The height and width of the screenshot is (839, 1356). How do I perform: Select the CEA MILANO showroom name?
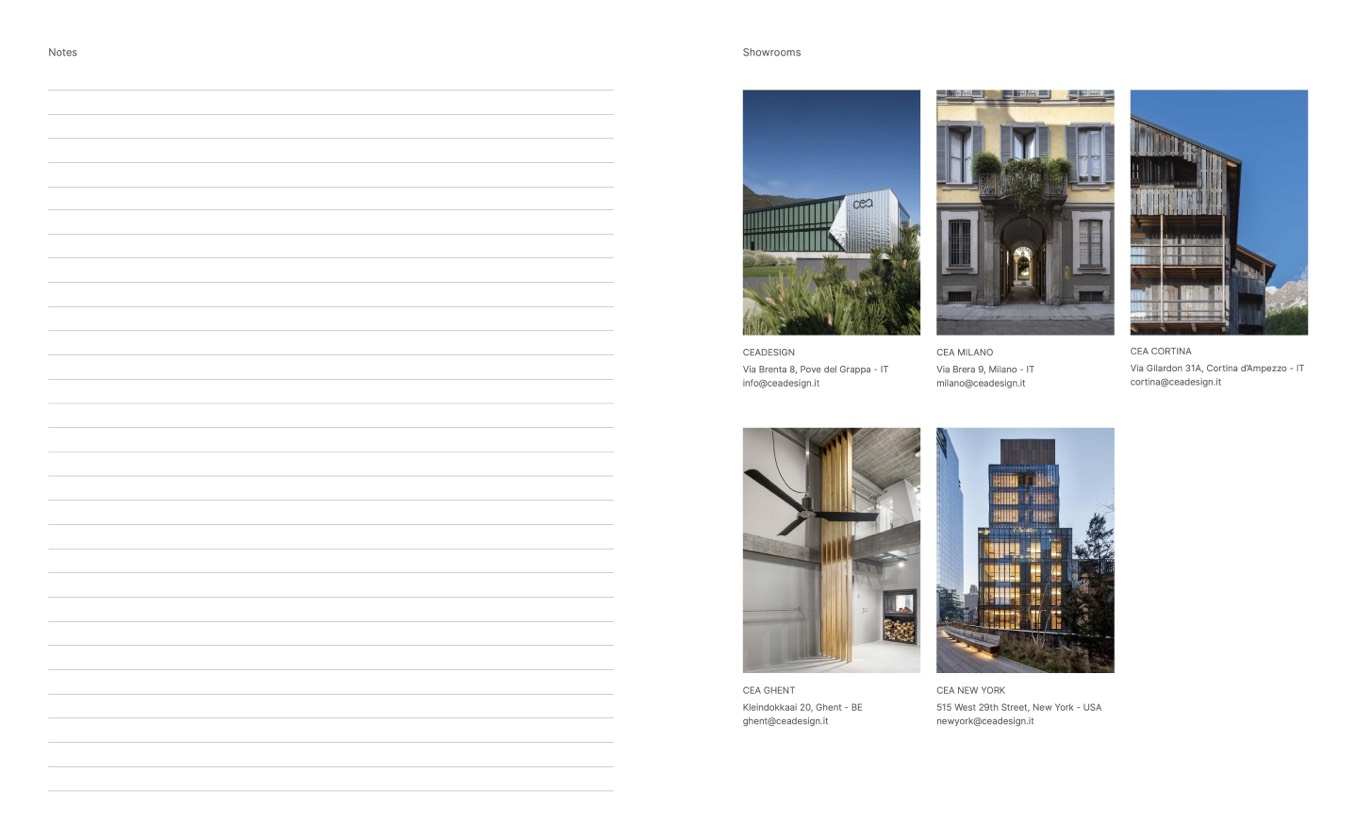964,352
